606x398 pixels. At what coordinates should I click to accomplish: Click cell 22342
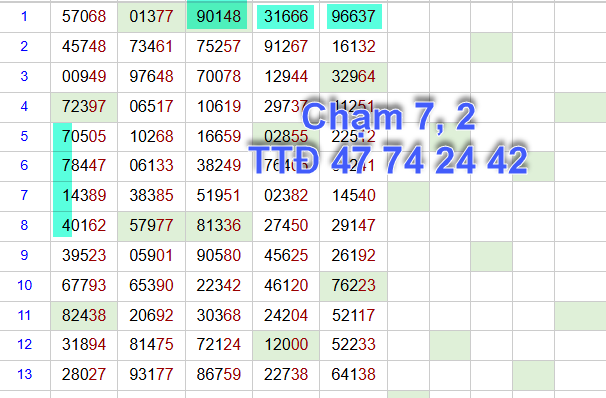tap(219, 286)
